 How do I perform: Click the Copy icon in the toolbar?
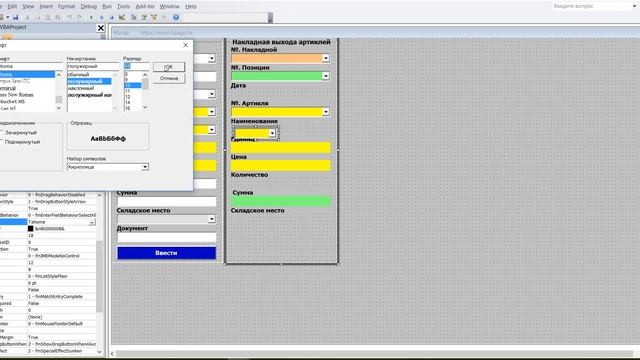(38, 18)
